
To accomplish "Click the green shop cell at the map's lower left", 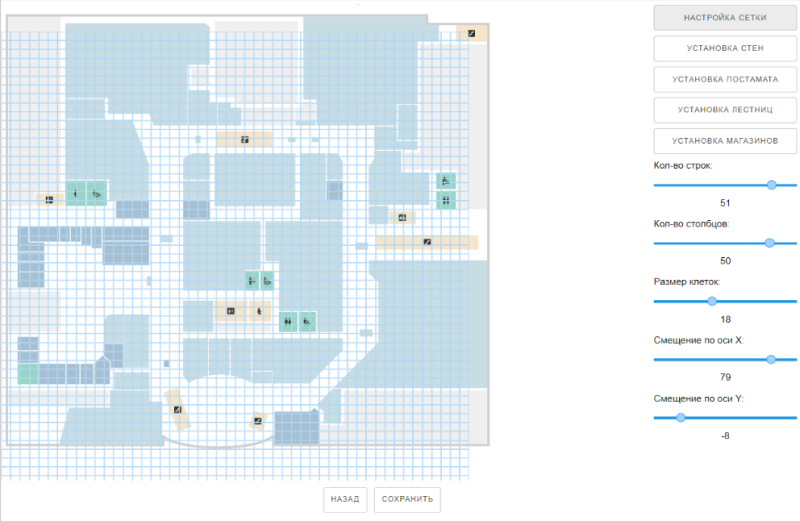I will [28, 373].
